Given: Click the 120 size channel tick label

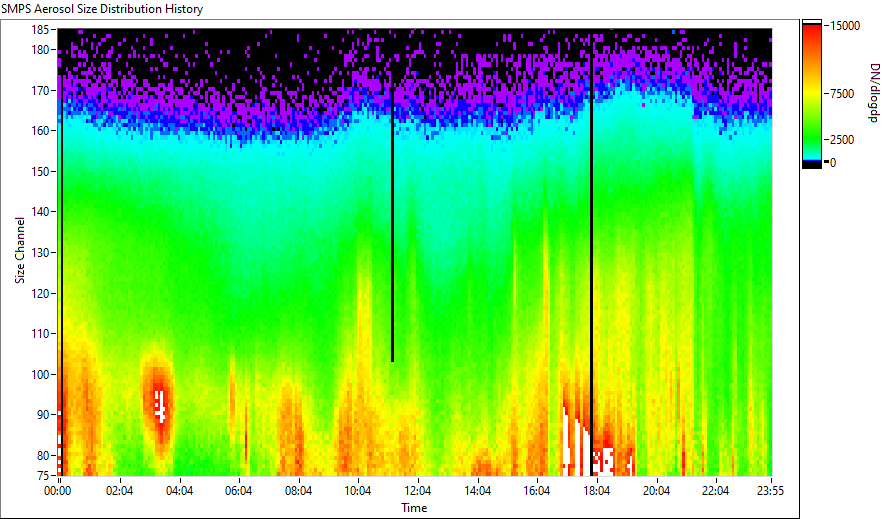Looking at the screenshot, I should [x=41, y=293].
